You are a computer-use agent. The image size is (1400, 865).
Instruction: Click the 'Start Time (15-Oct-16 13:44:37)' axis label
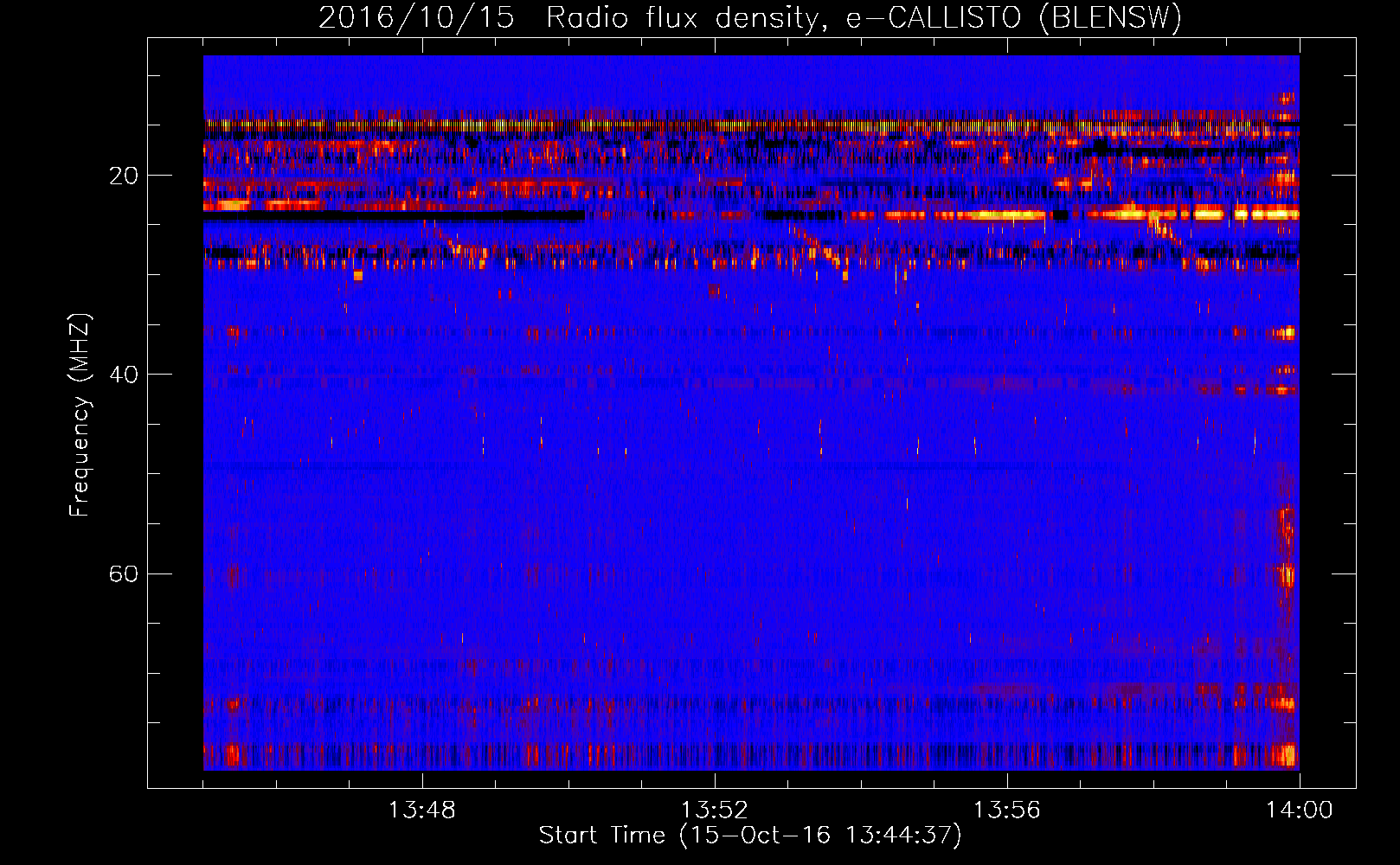click(750, 836)
